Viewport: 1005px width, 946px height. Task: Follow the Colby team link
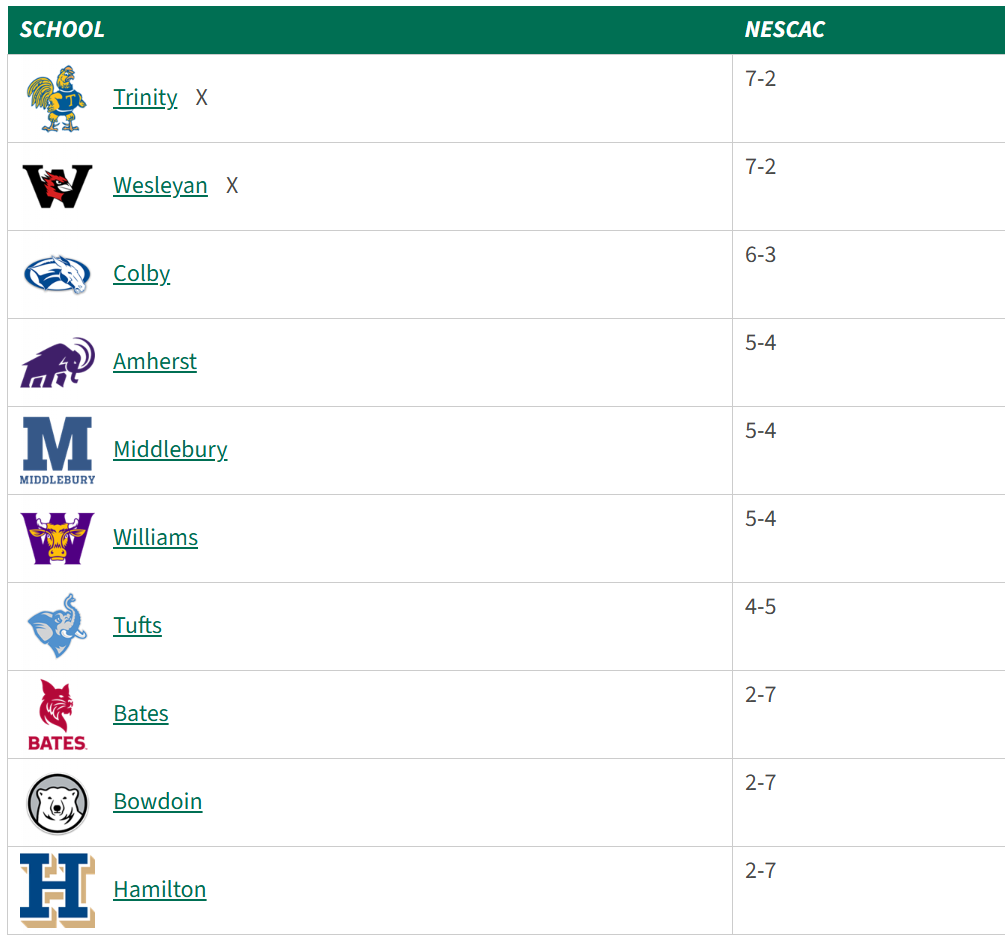pyautogui.click(x=141, y=274)
